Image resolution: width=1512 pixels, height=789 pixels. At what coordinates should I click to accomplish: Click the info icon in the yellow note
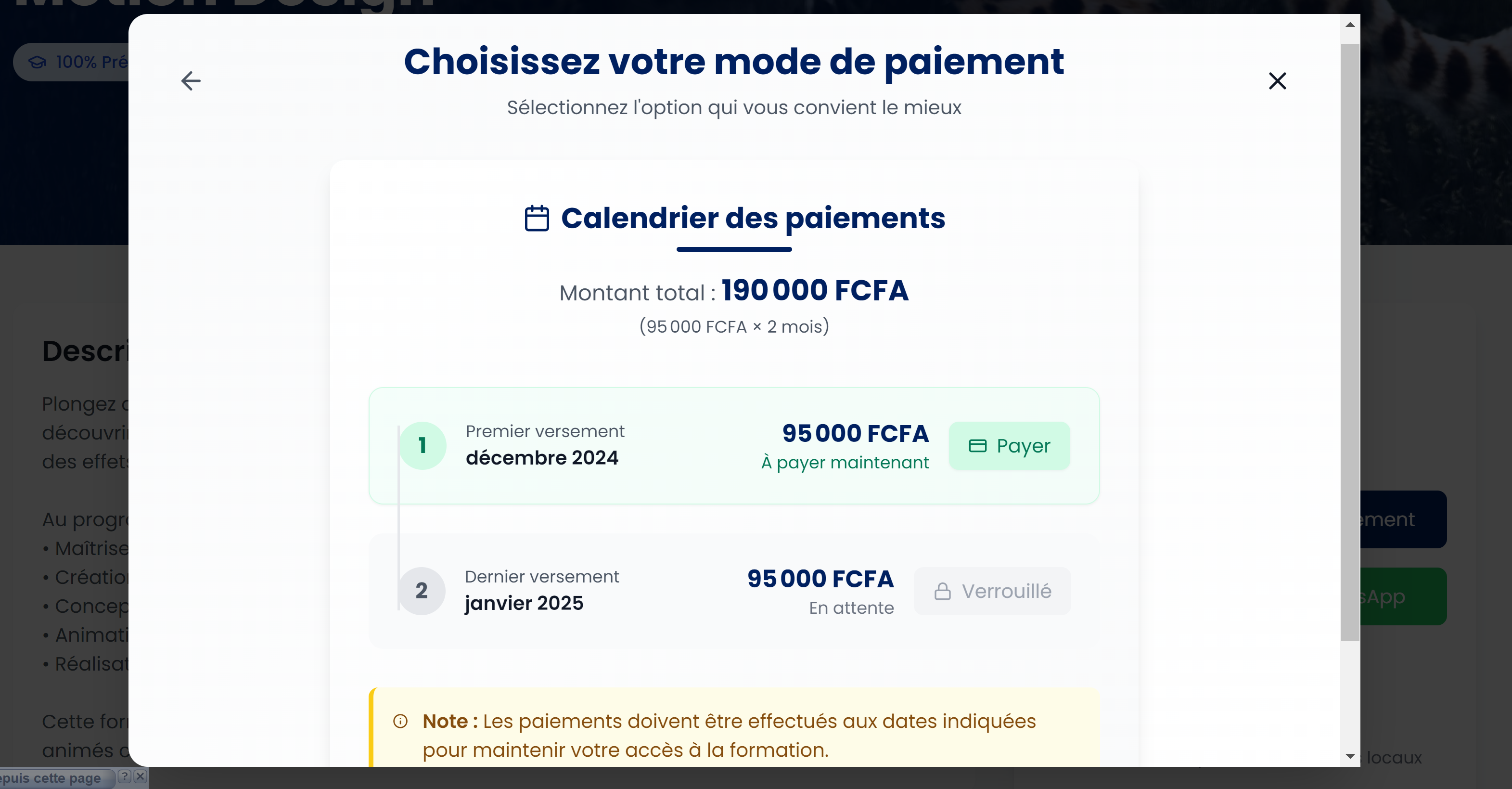(x=400, y=721)
